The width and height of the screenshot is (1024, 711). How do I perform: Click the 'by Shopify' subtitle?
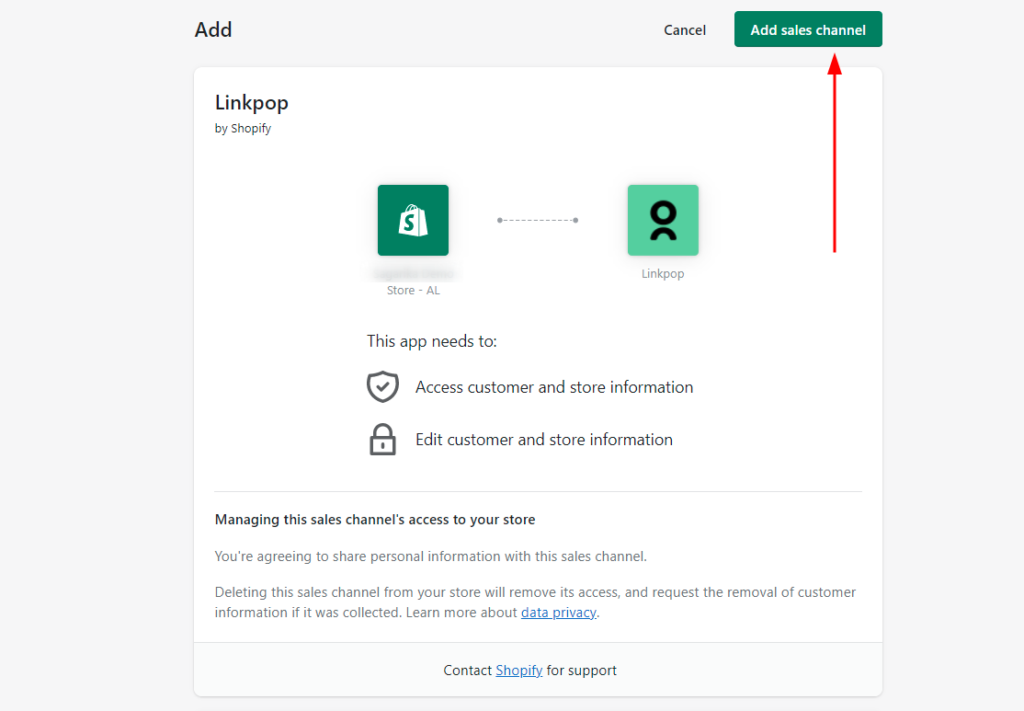[243, 129]
